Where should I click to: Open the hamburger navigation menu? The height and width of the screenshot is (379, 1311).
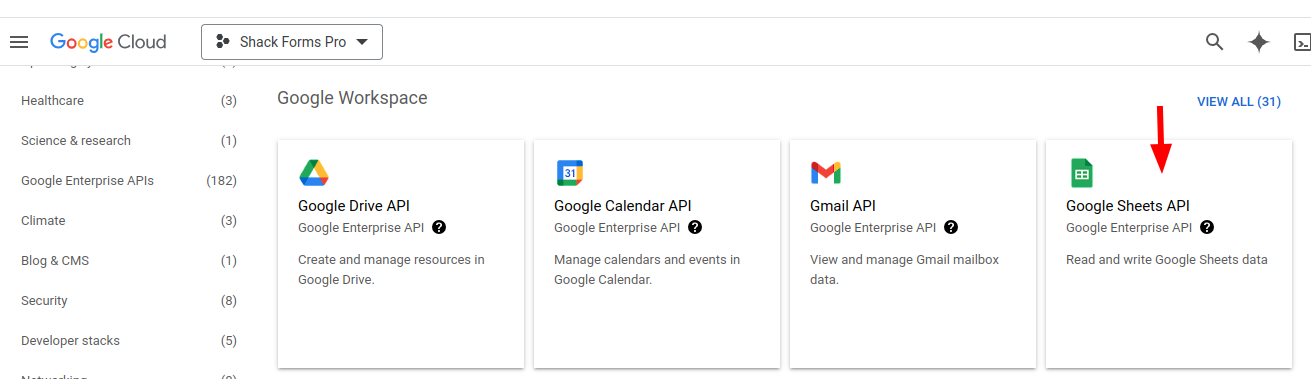[x=18, y=42]
